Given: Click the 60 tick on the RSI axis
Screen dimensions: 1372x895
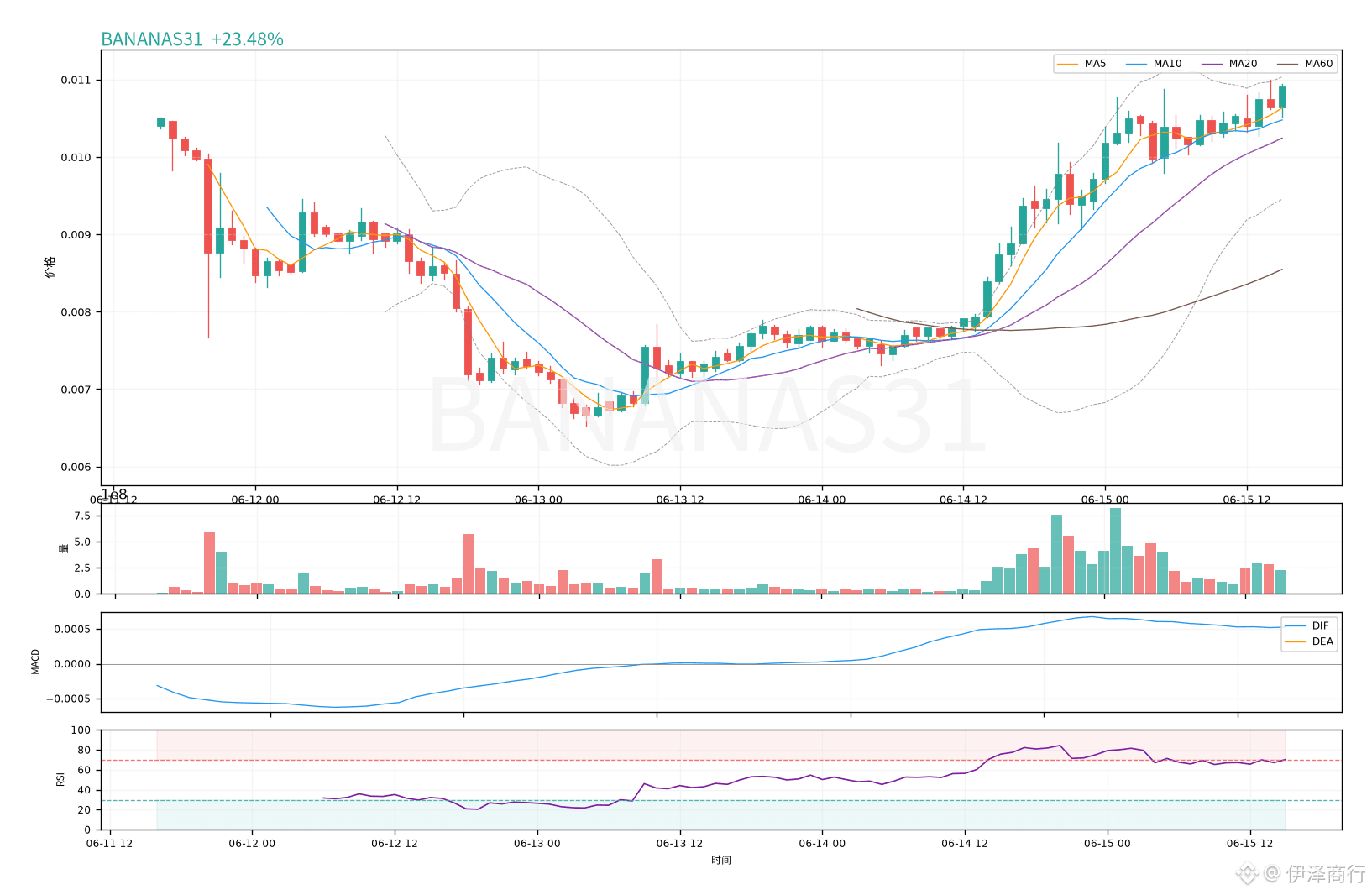Looking at the screenshot, I should pyautogui.click(x=85, y=770).
